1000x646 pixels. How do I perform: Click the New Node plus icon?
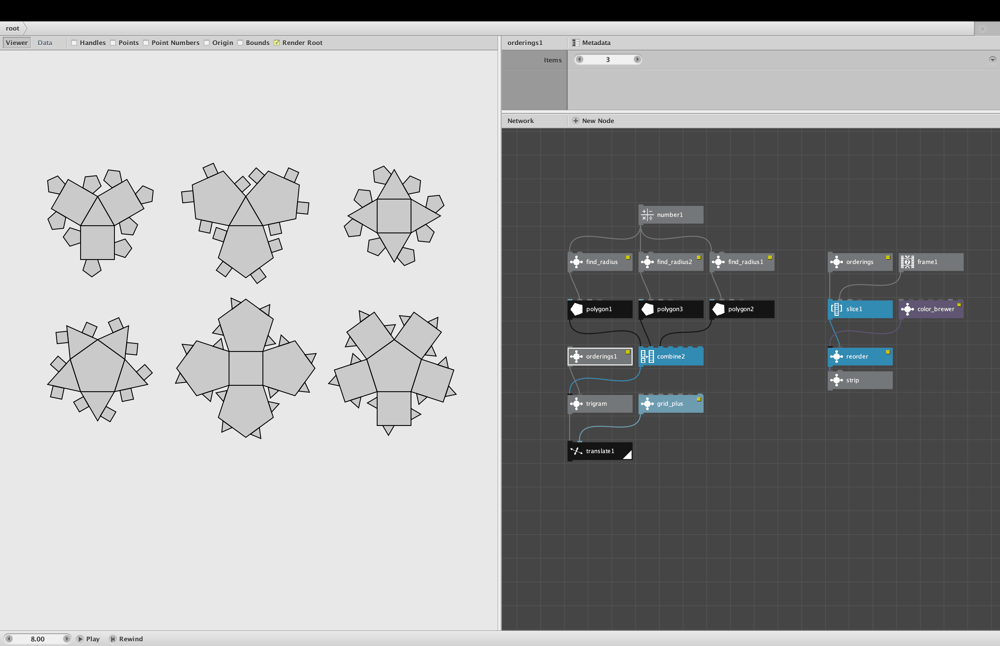pos(575,121)
